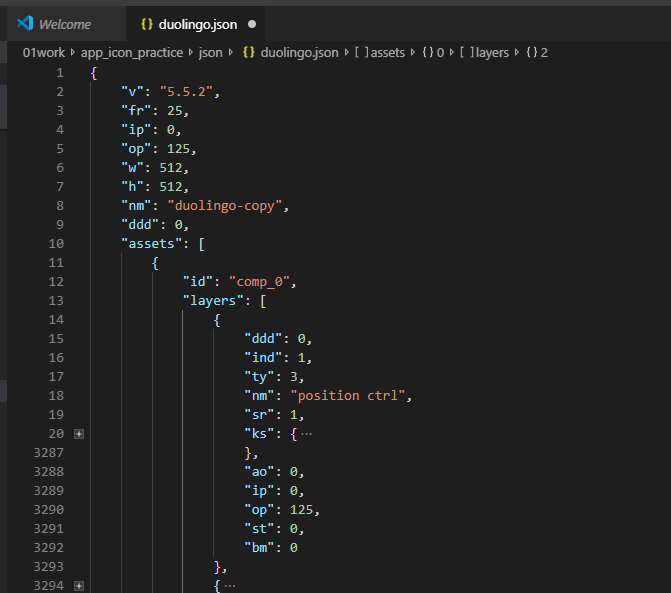Click the collapsed ellipsis after "ks": {
The height and width of the screenshot is (593, 671).
click(x=306, y=434)
